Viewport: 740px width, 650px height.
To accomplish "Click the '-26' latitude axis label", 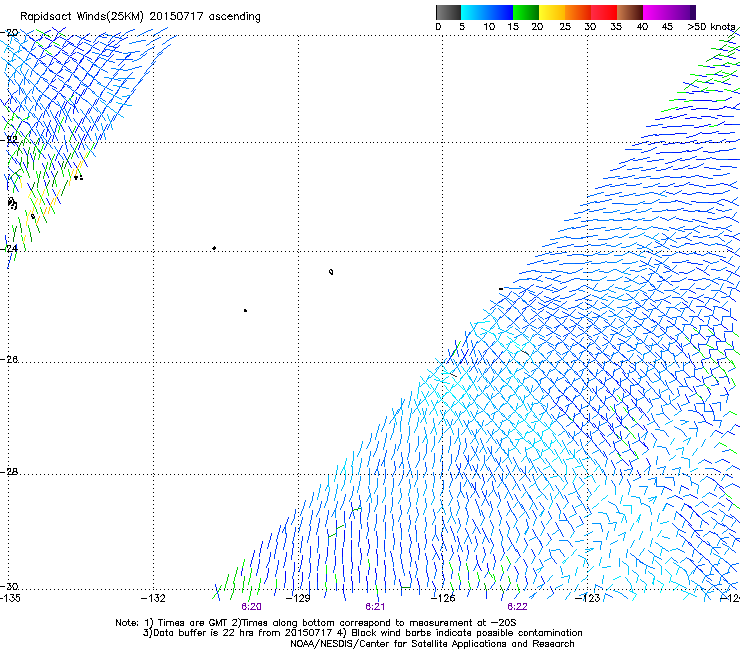I will [9, 360].
